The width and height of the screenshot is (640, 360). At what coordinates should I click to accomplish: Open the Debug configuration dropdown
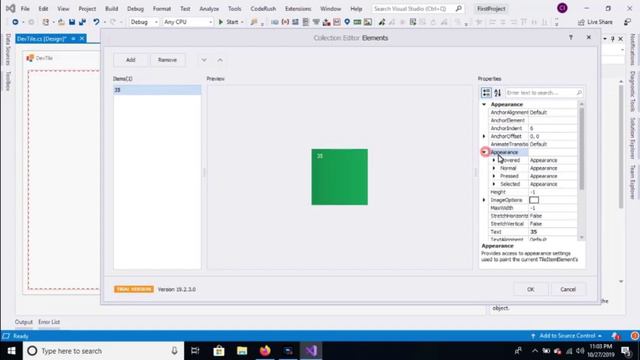point(144,22)
